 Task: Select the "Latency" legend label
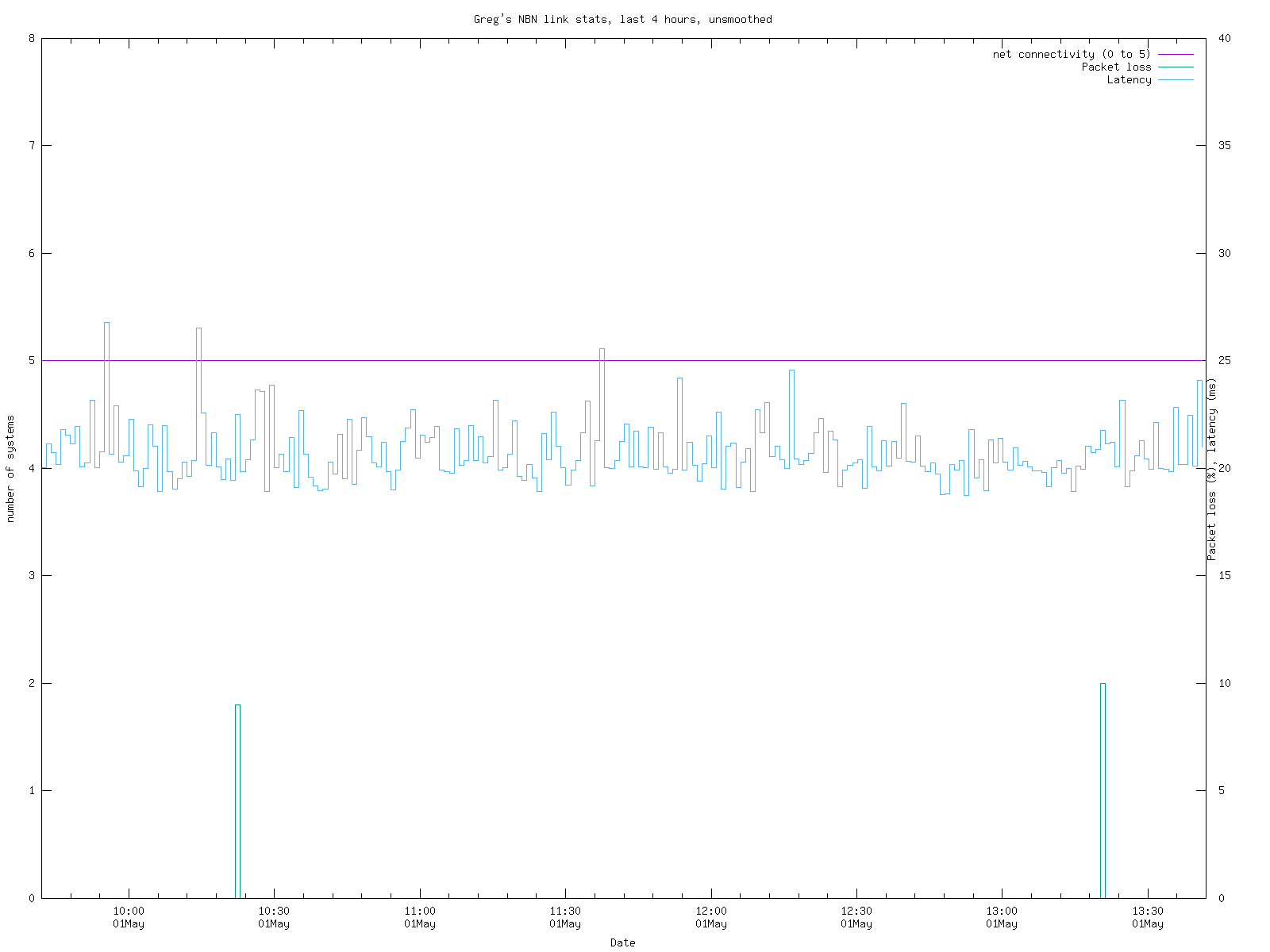[x=1129, y=79]
